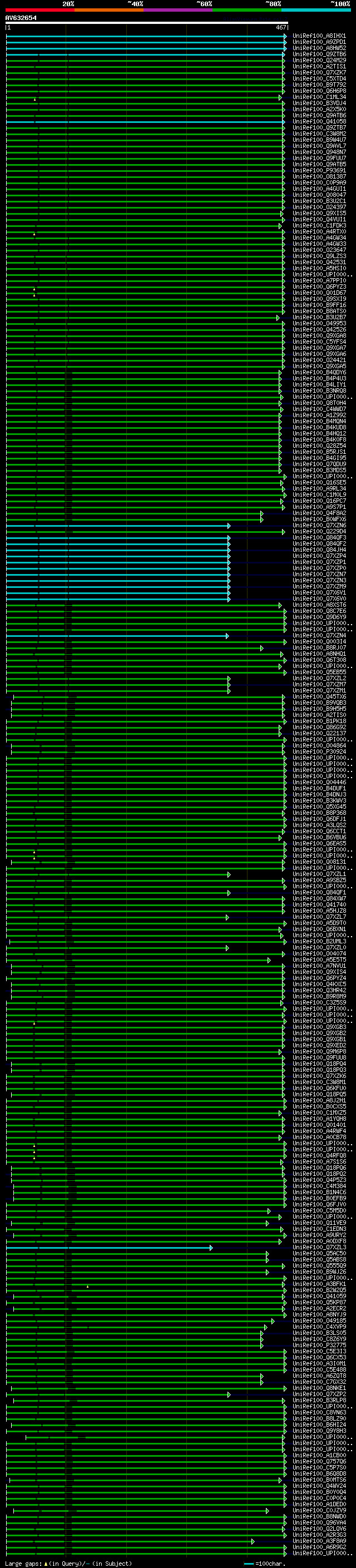Select hit UniRef100_Q4F8A2
Screen dimensions: 356x1568
(319, 513)
